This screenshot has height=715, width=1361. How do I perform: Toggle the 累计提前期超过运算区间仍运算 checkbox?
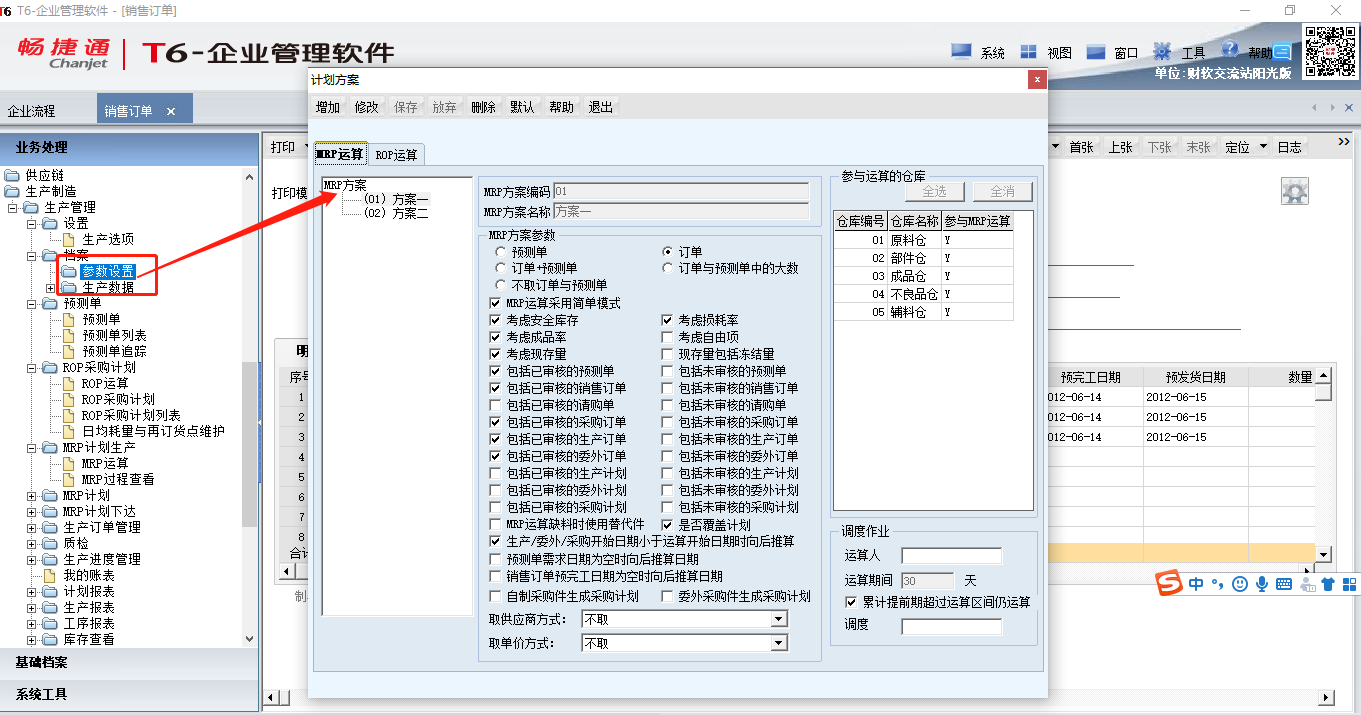(x=852, y=602)
